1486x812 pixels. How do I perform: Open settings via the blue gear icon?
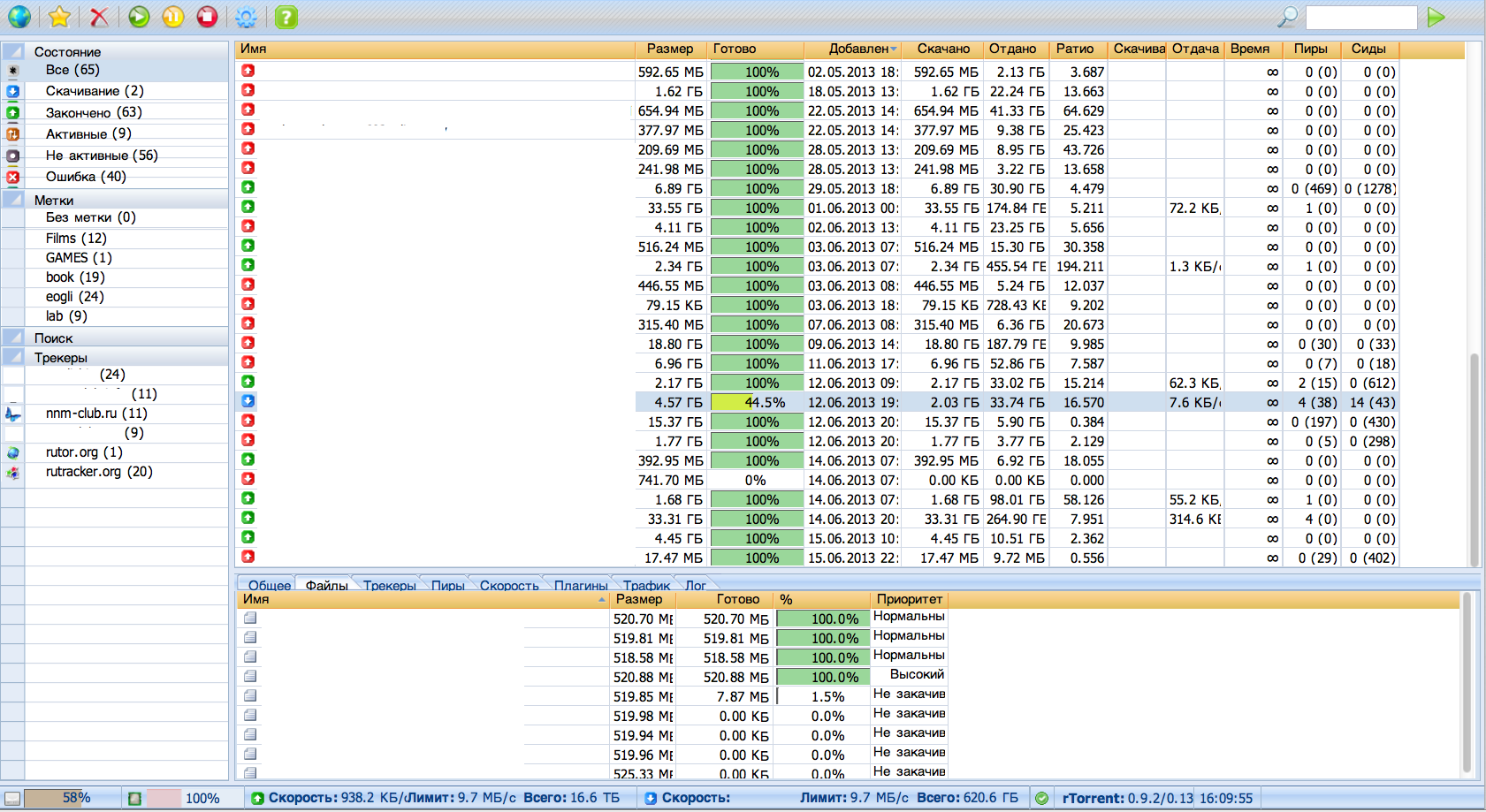pyautogui.click(x=247, y=16)
